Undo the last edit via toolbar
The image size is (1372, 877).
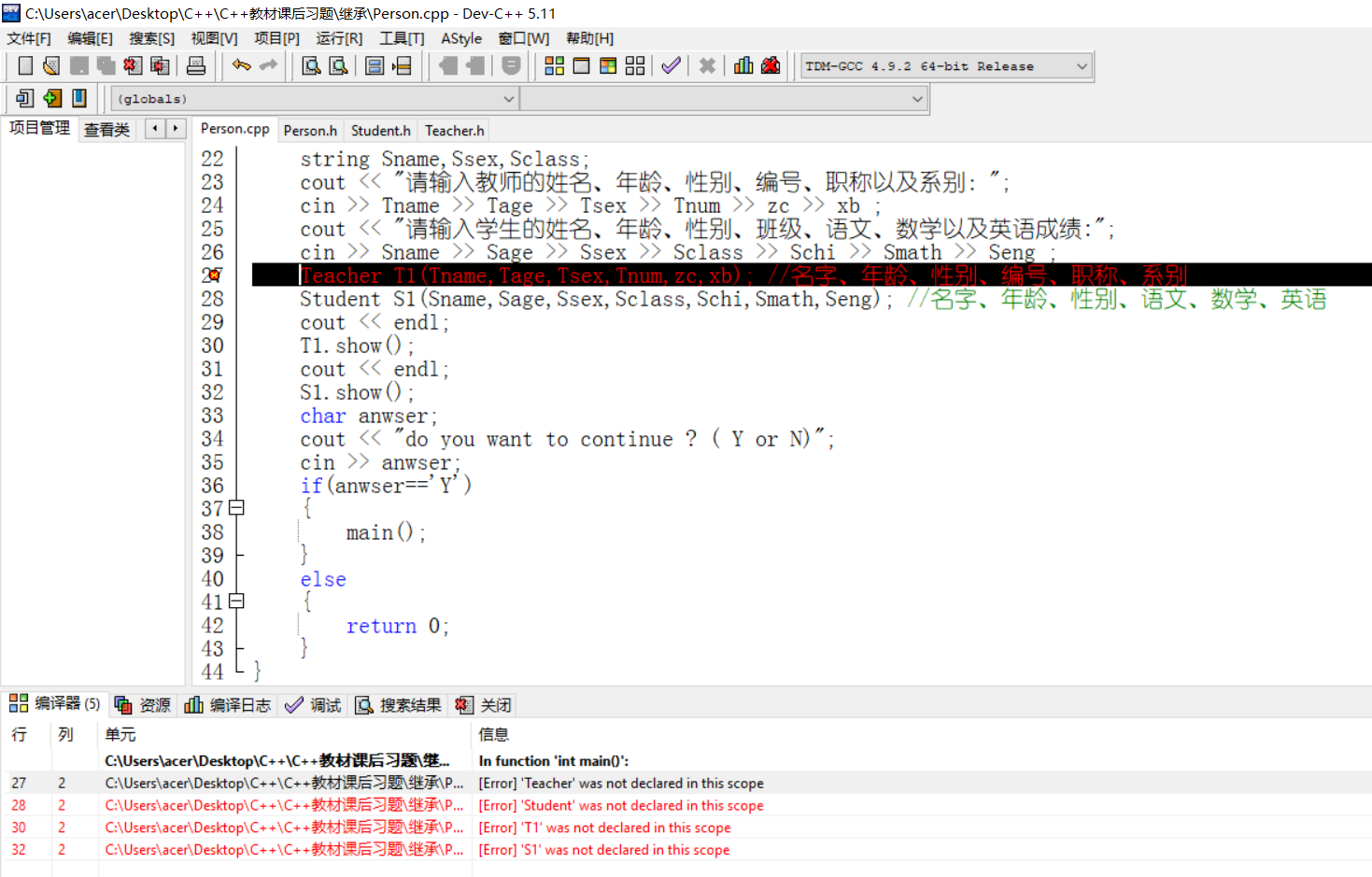click(242, 65)
